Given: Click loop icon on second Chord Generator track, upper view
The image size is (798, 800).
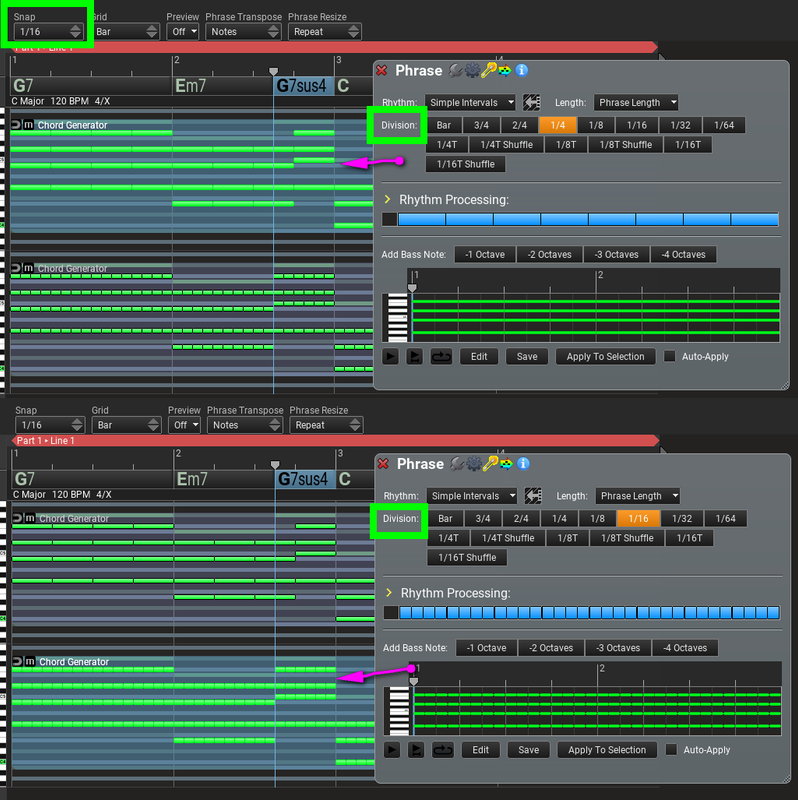Looking at the screenshot, I should pyautogui.click(x=16, y=268).
